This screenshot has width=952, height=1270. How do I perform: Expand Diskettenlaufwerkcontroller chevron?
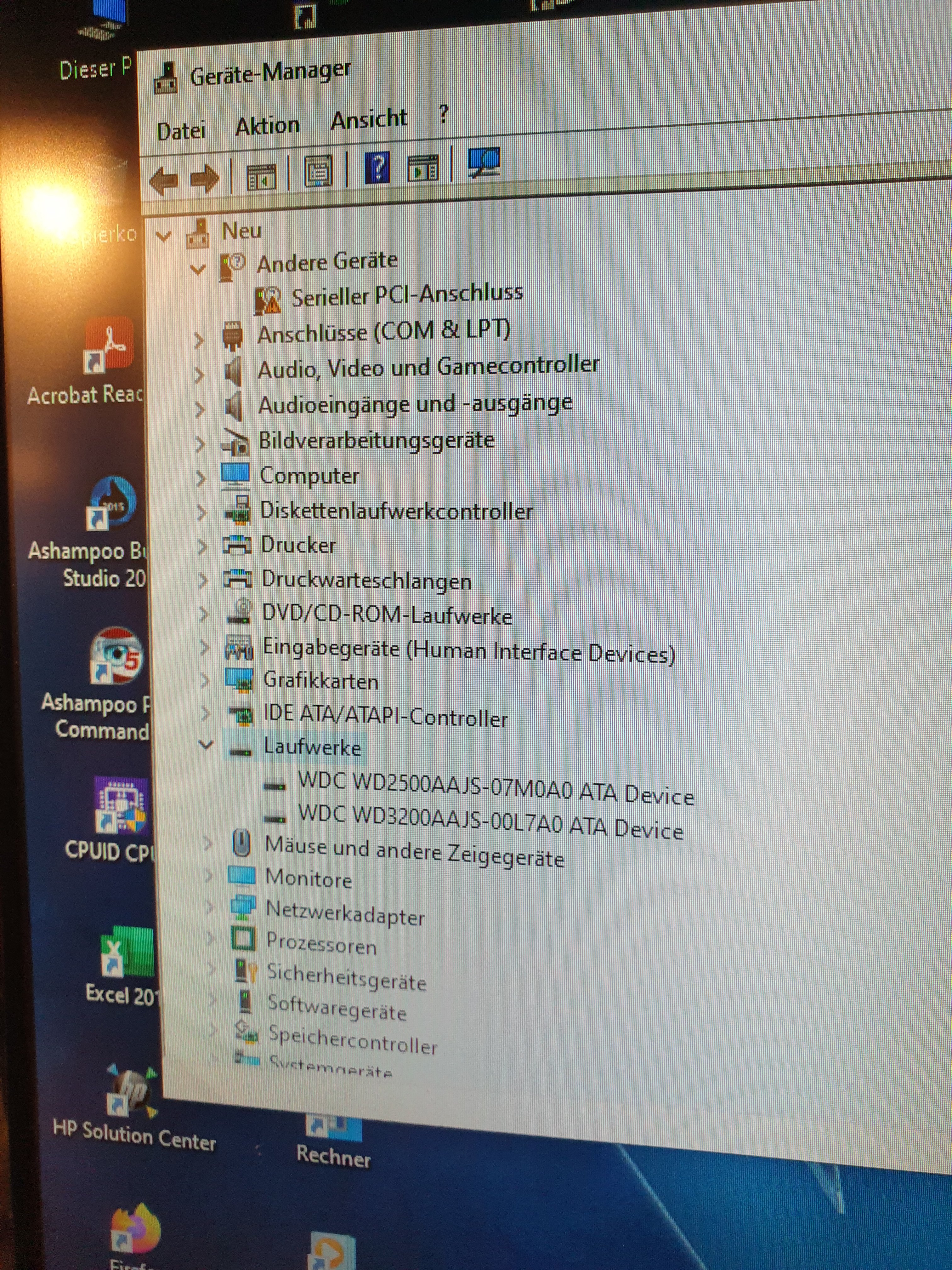coord(201,512)
